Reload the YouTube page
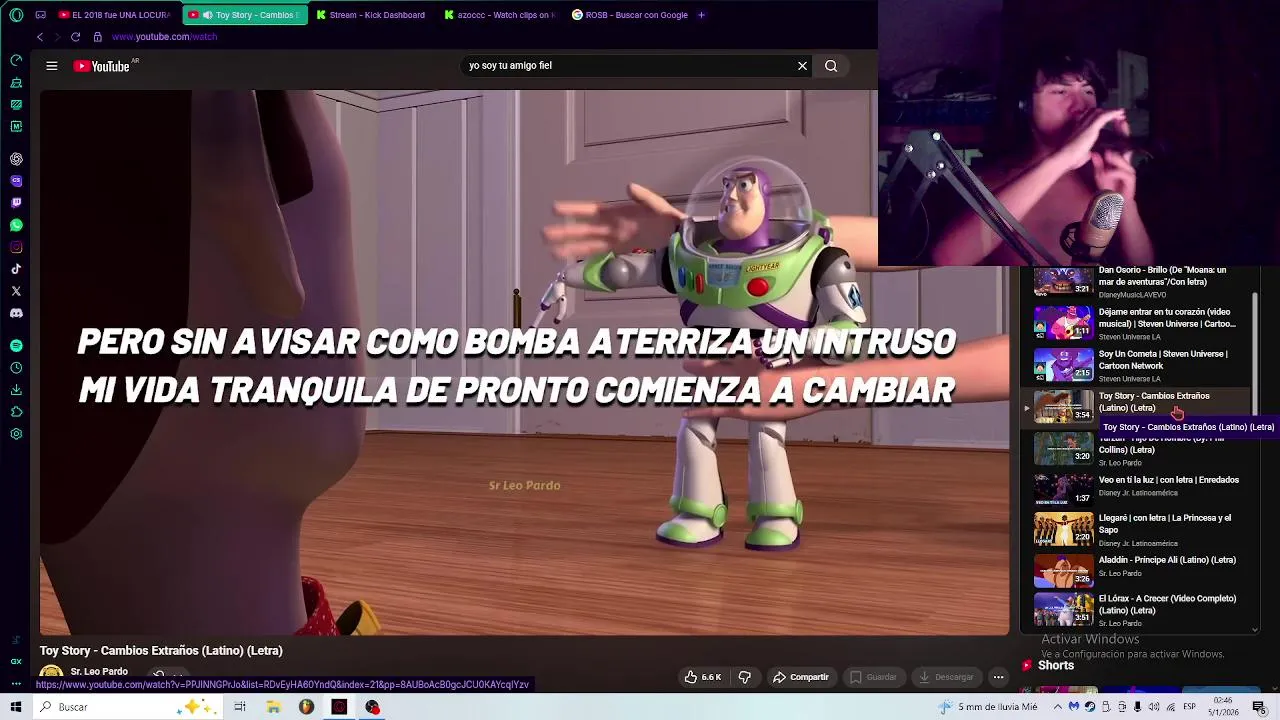The image size is (1280, 720). click(x=75, y=37)
